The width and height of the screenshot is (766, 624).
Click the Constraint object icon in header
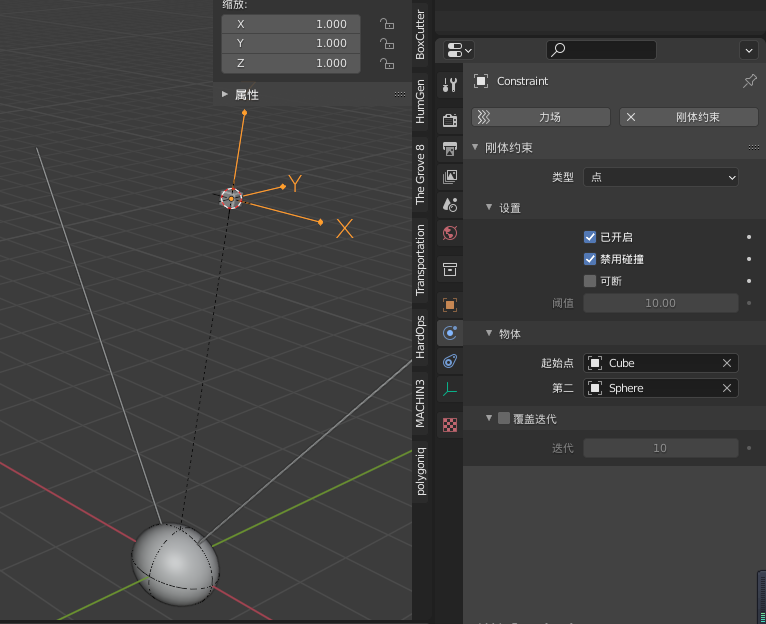(x=481, y=81)
